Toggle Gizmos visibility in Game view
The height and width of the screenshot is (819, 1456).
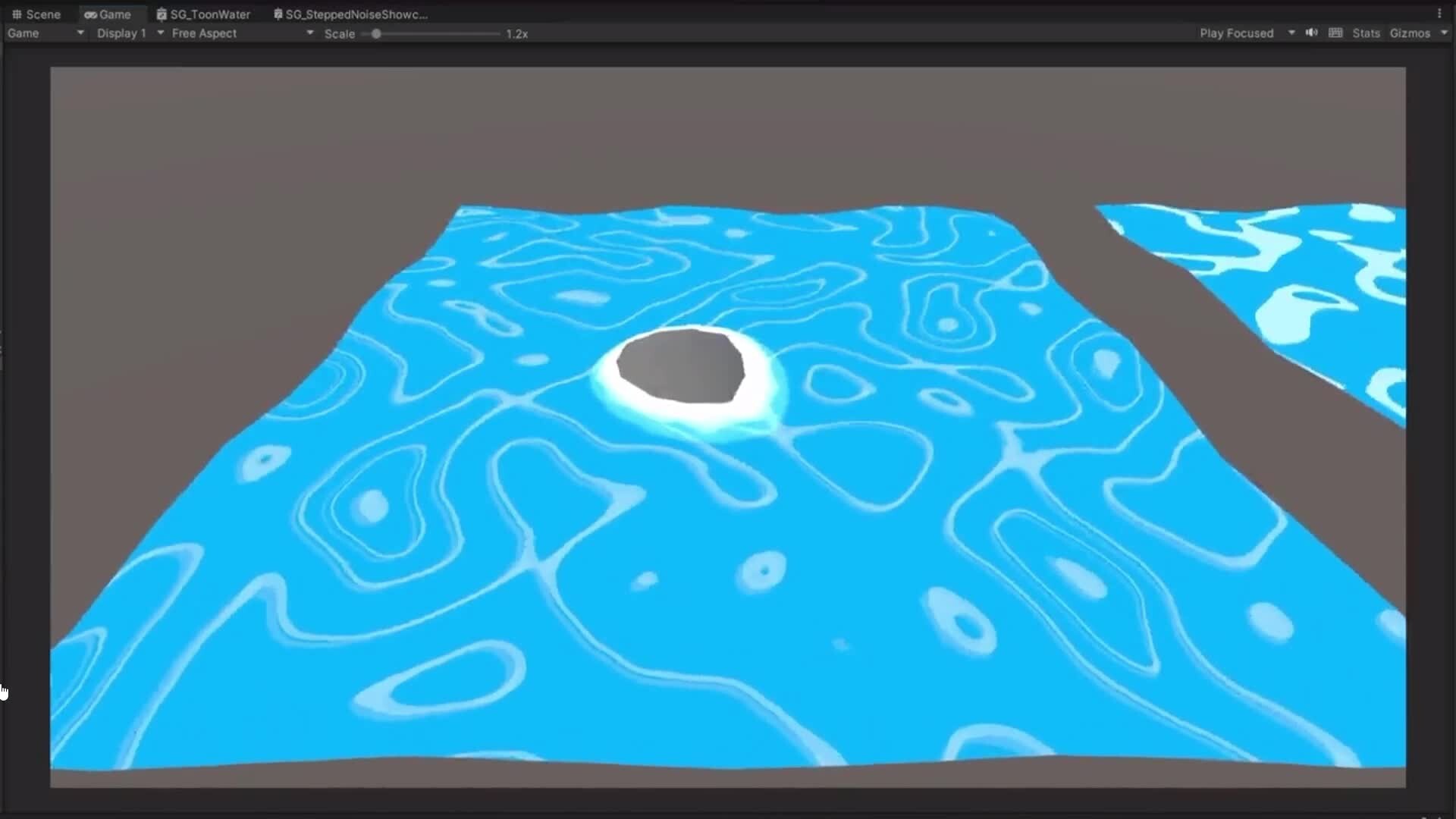point(1412,33)
